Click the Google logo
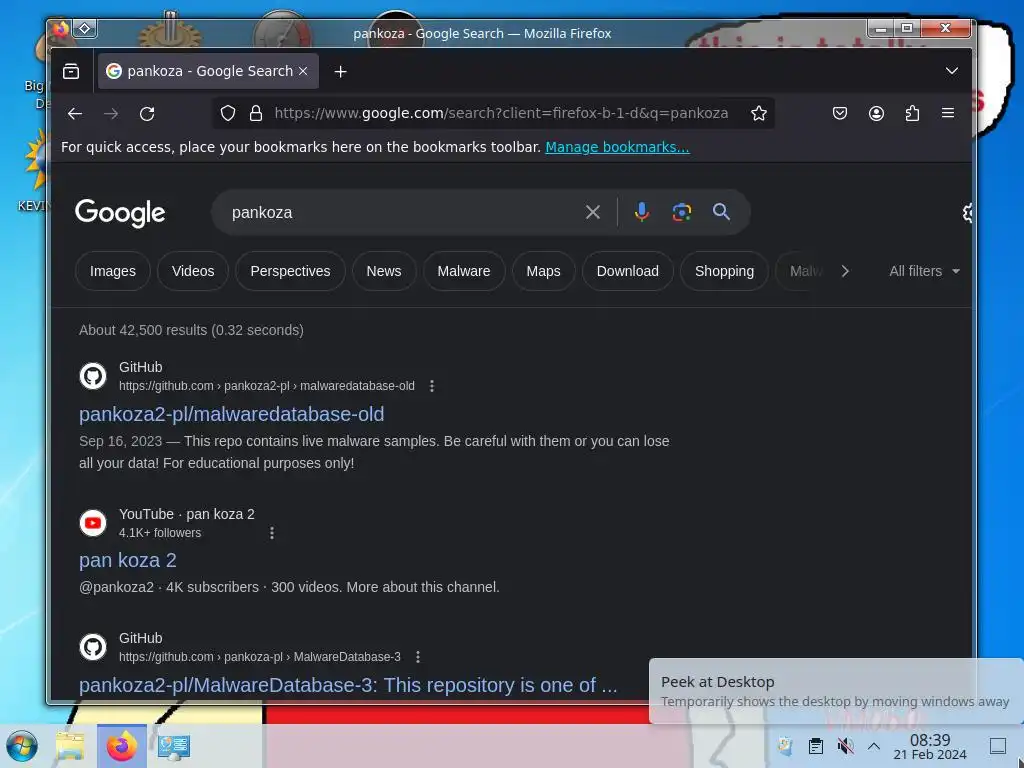This screenshot has width=1024, height=768. pyautogui.click(x=120, y=214)
